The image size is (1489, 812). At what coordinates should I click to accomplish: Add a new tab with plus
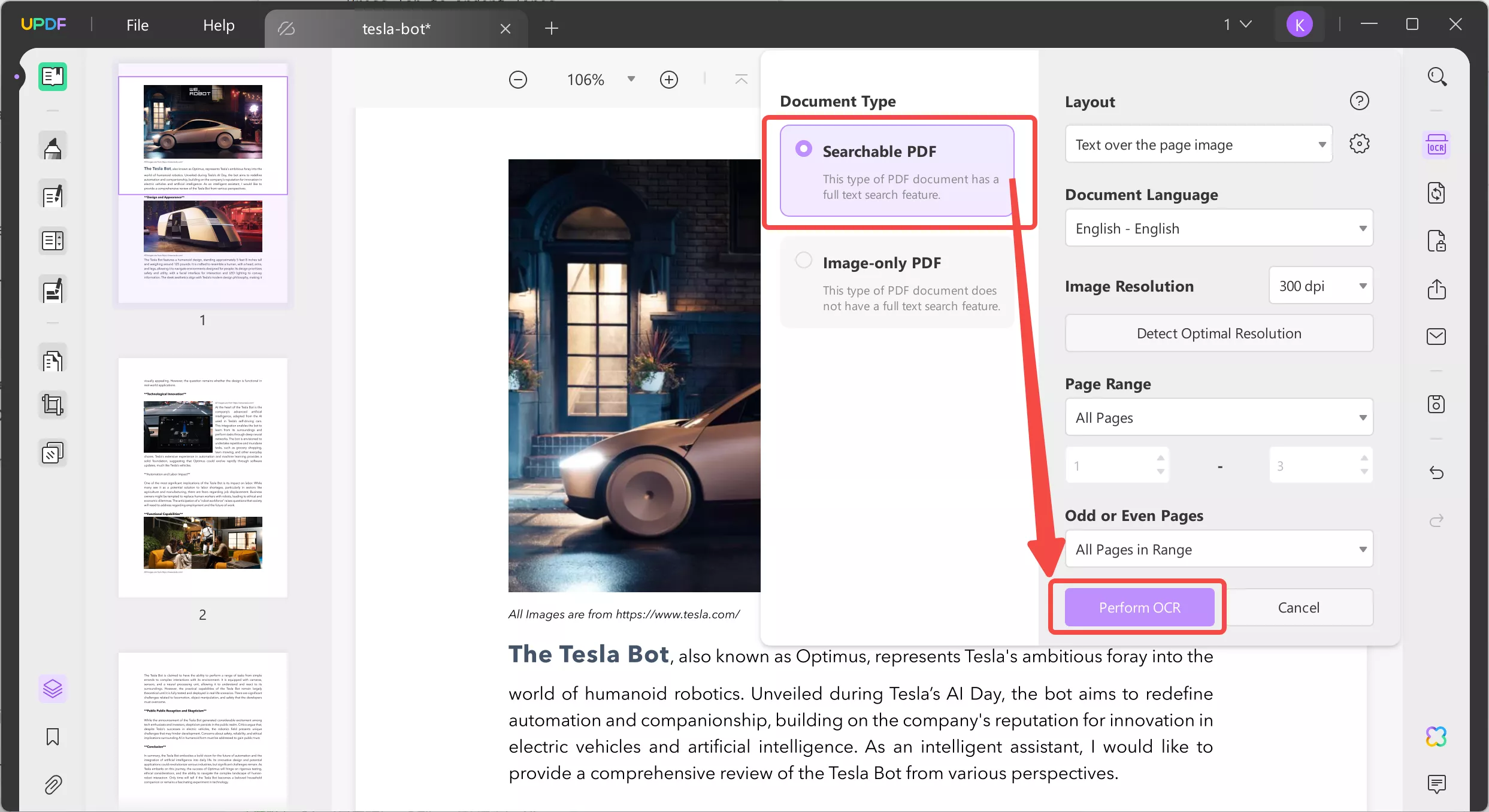click(x=552, y=28)
